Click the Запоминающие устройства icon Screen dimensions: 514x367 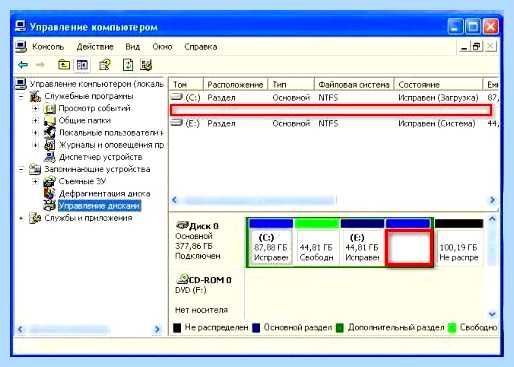35,169
